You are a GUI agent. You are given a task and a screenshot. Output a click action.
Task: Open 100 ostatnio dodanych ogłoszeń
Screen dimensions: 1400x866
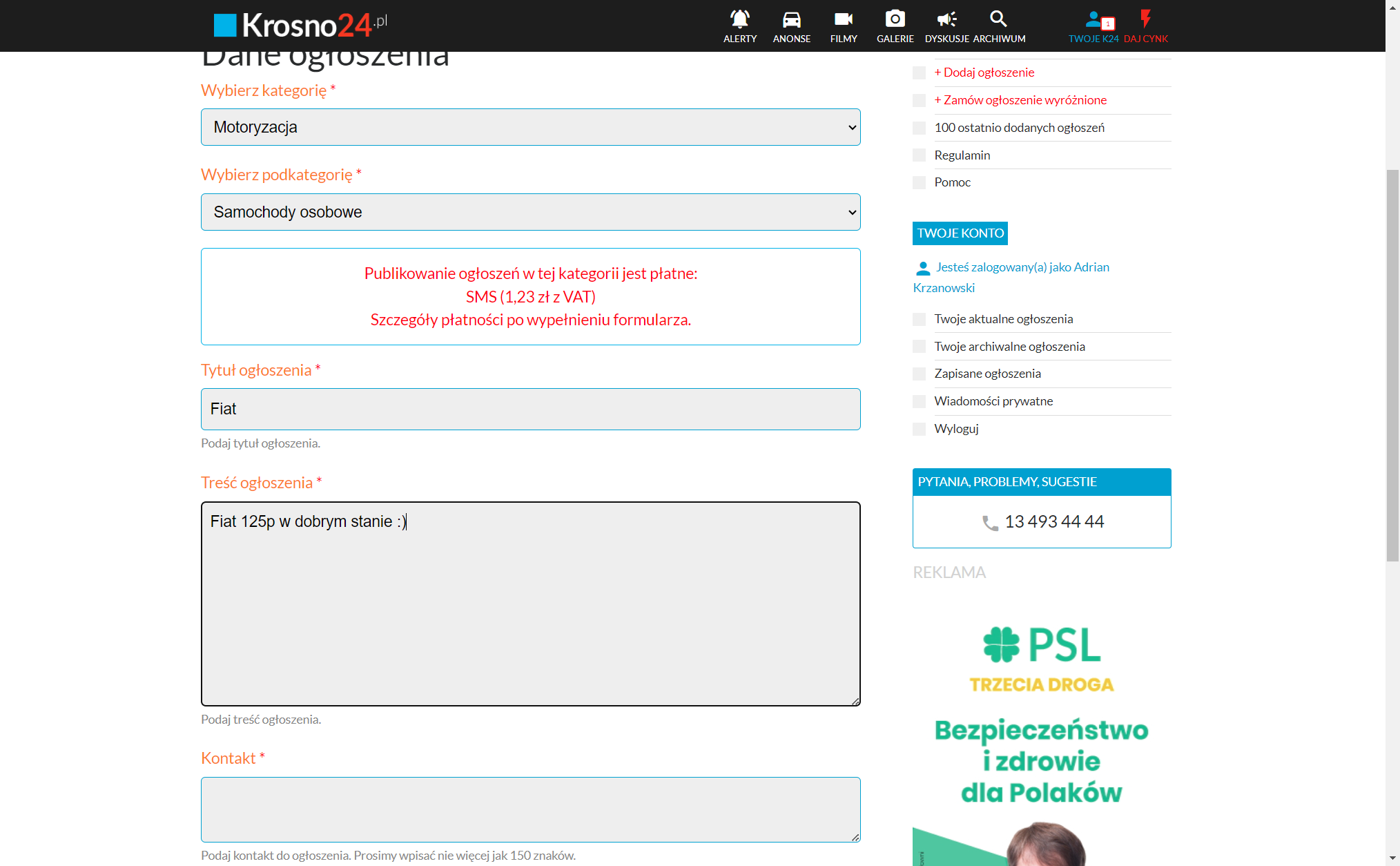(x=1019, y=128)
